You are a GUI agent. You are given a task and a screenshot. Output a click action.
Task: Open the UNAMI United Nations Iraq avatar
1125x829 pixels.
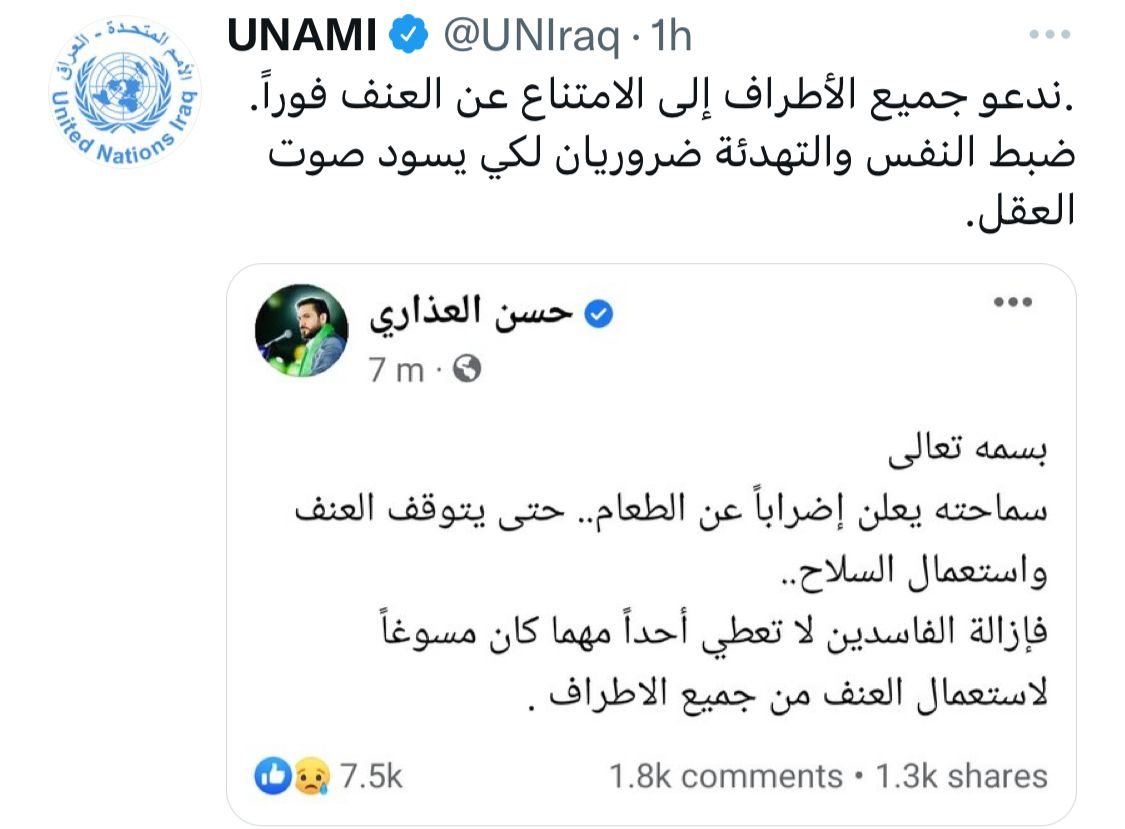point(126,93)
